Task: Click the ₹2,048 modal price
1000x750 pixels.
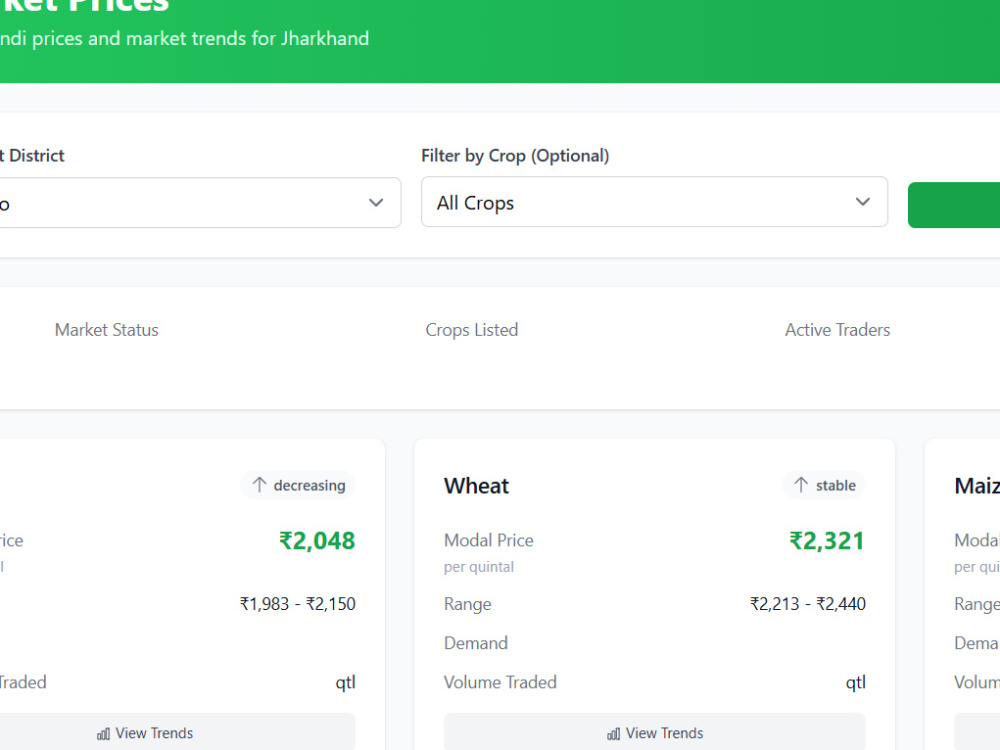Action: [317, 541]
